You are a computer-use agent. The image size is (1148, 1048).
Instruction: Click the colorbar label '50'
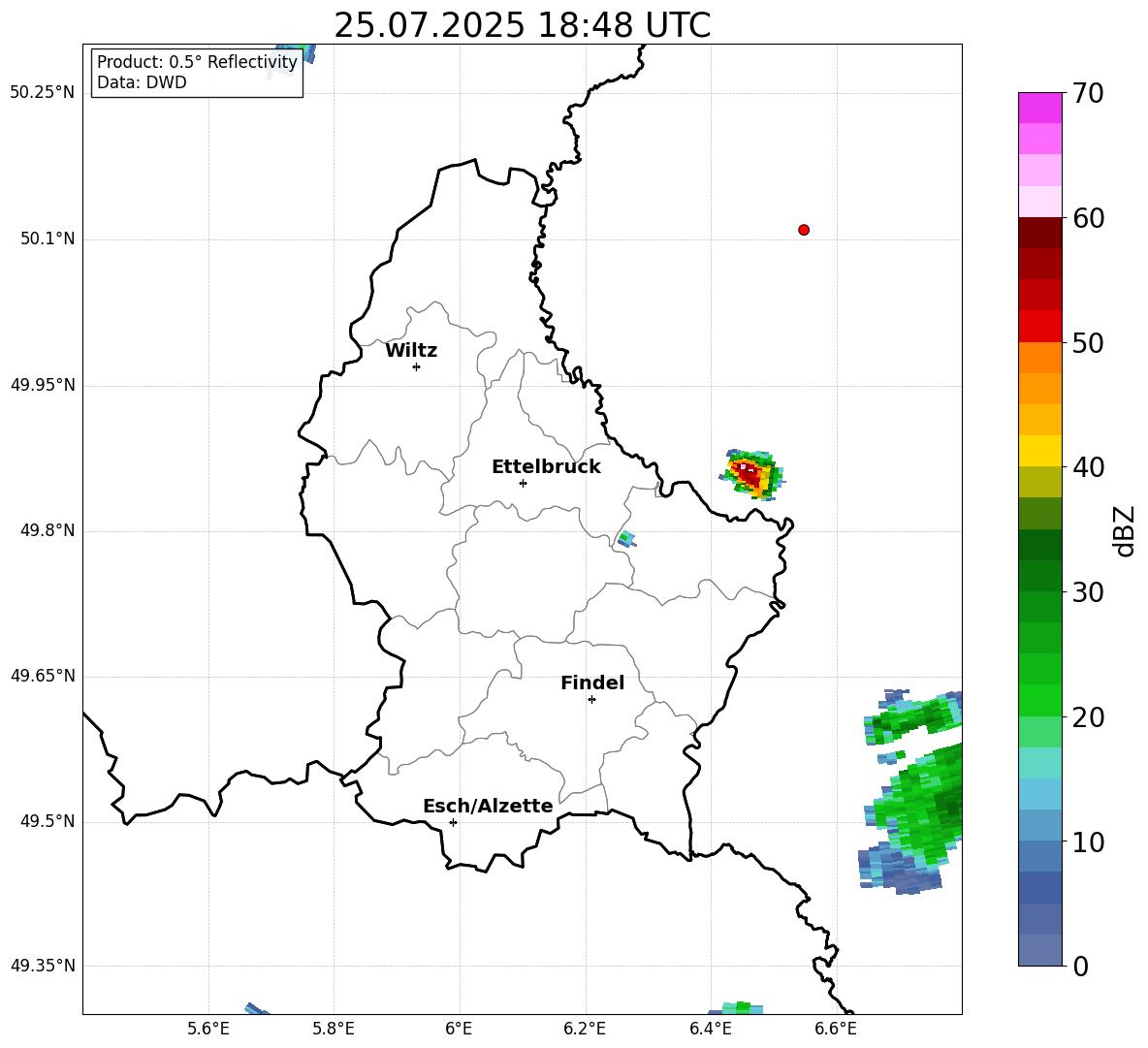[1088, 342]
